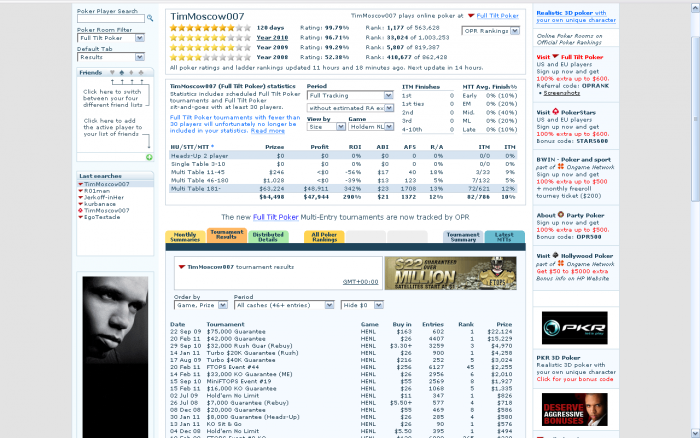The image size is (700, 438).
Task: Switch to the All Poker Rankings tab
Action: [324, 237]
